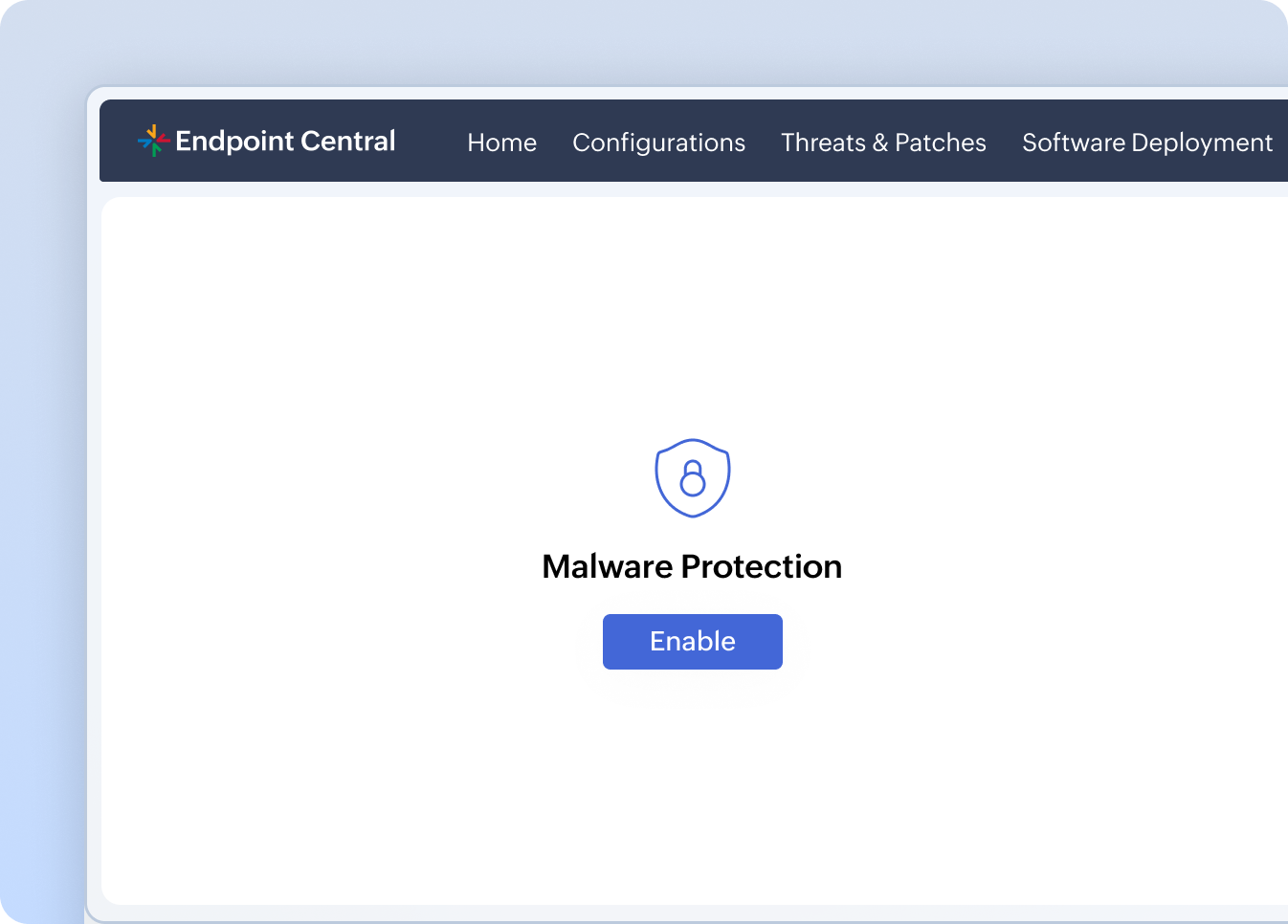Go to Threats & Patches
This screenshot has height=924, width=1288.
(883, 143)
